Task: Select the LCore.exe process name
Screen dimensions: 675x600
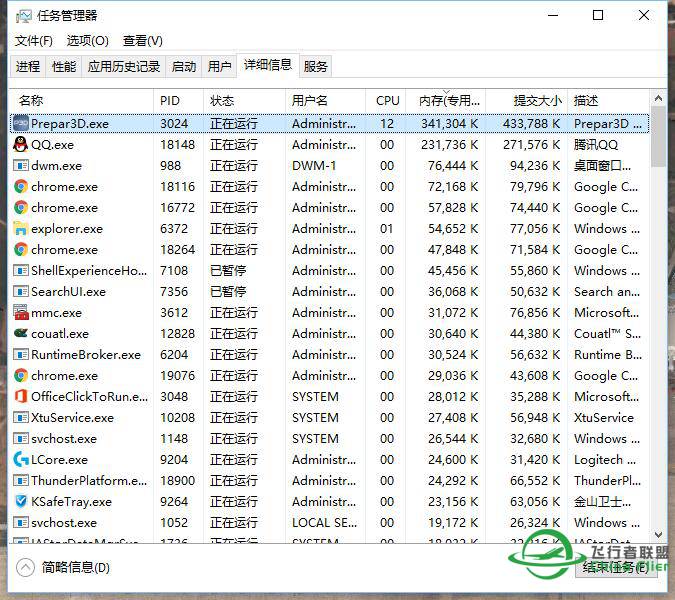Action: coord(59,460)
